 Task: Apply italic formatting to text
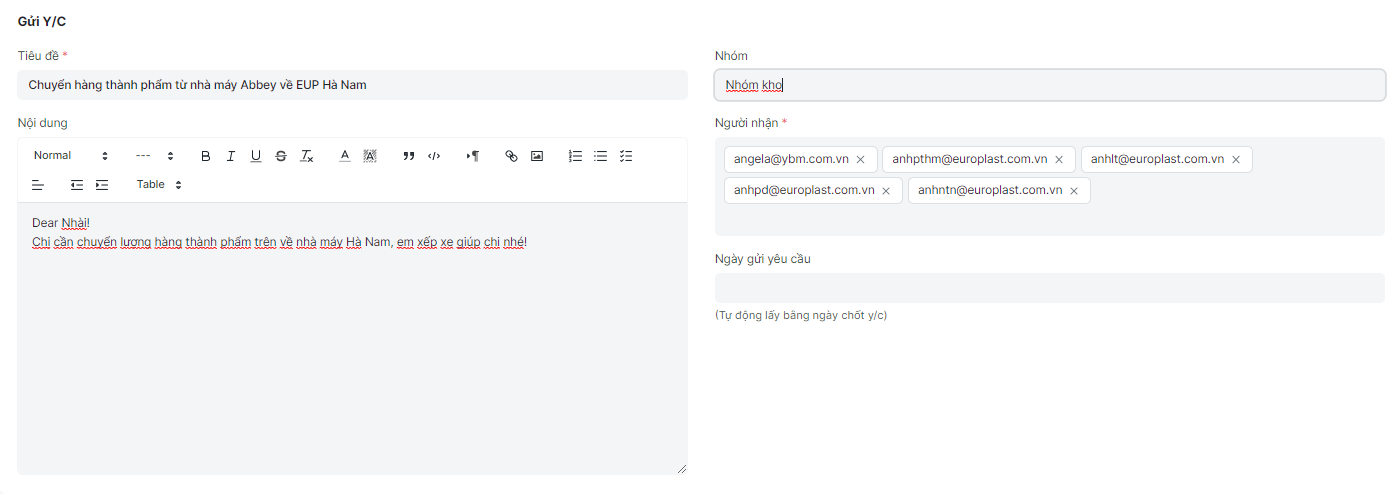pos(231,156)
